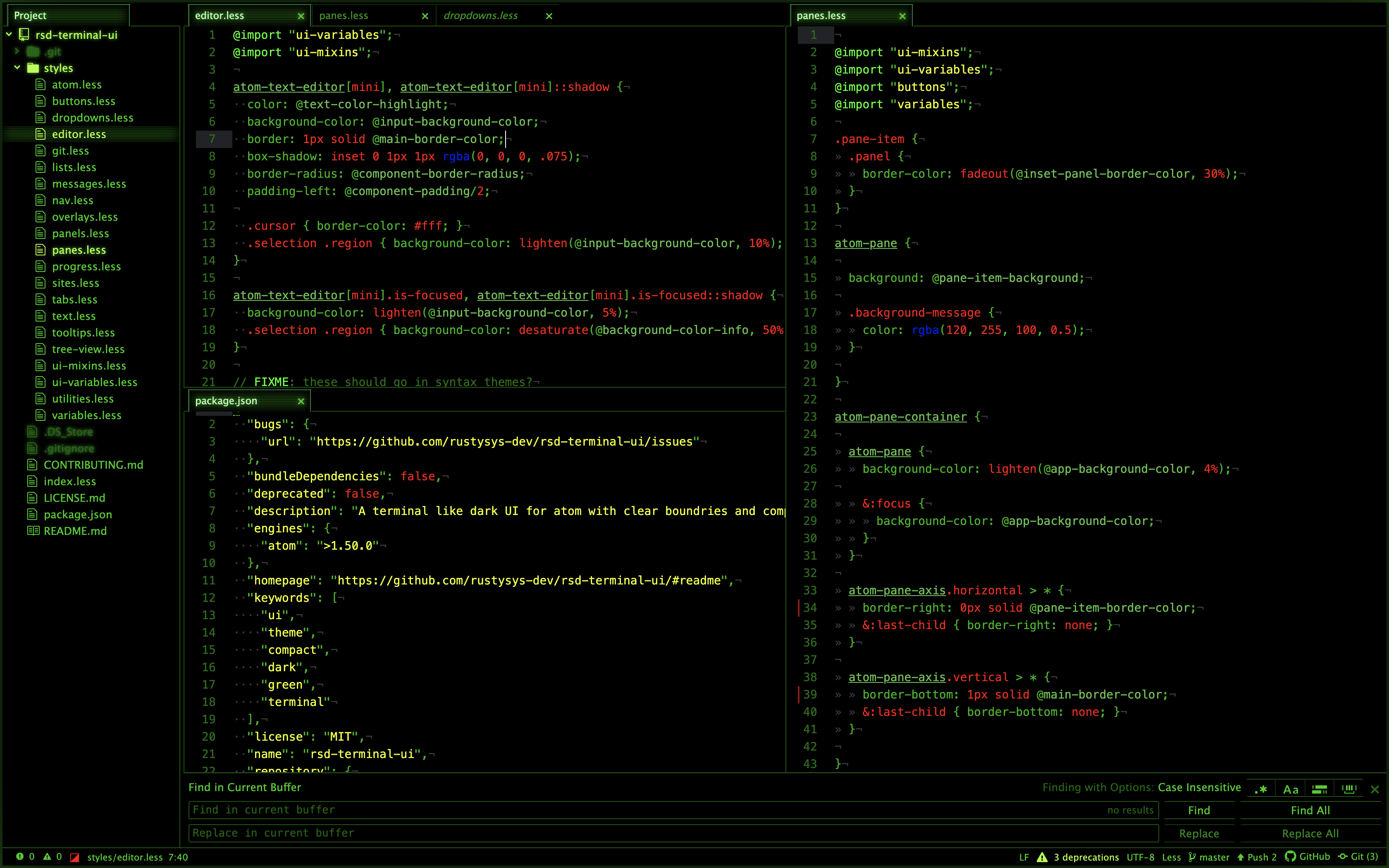The image size is (1389, 868).
Task: Toggle the match case Aa option
Action: coord(1290,789)
